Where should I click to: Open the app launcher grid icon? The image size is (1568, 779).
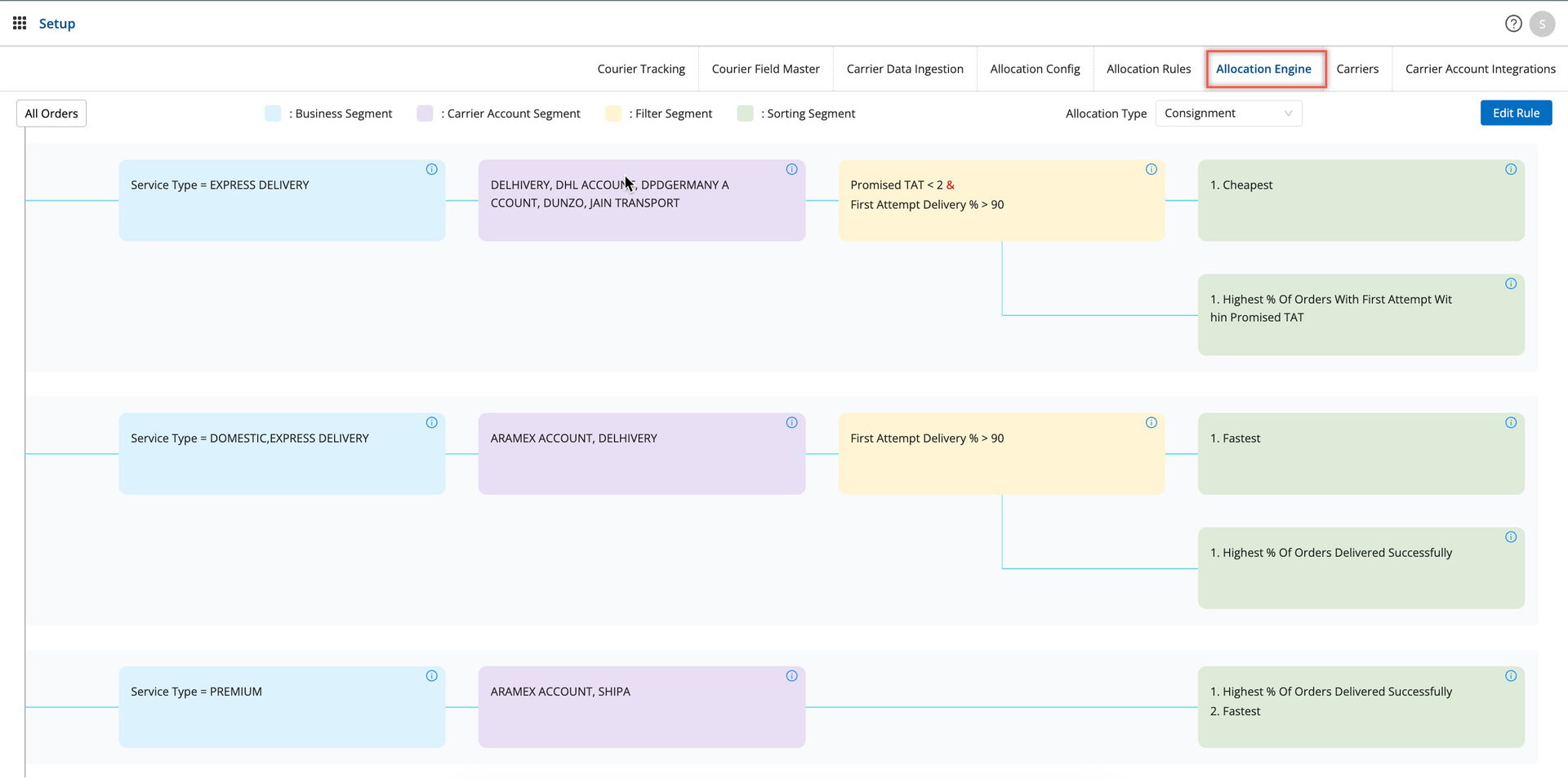[20, 23]
